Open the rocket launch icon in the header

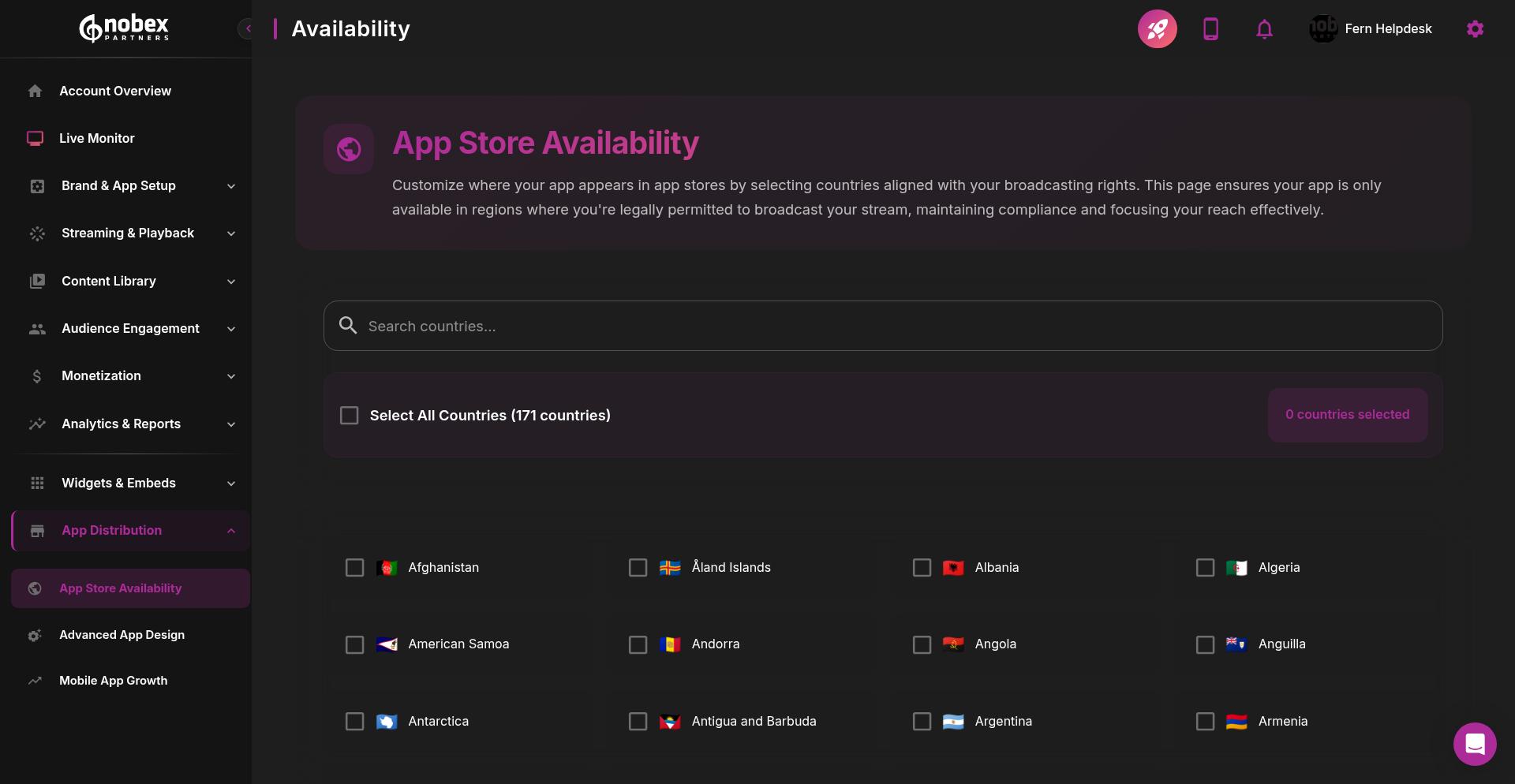tap(1158, 28)
